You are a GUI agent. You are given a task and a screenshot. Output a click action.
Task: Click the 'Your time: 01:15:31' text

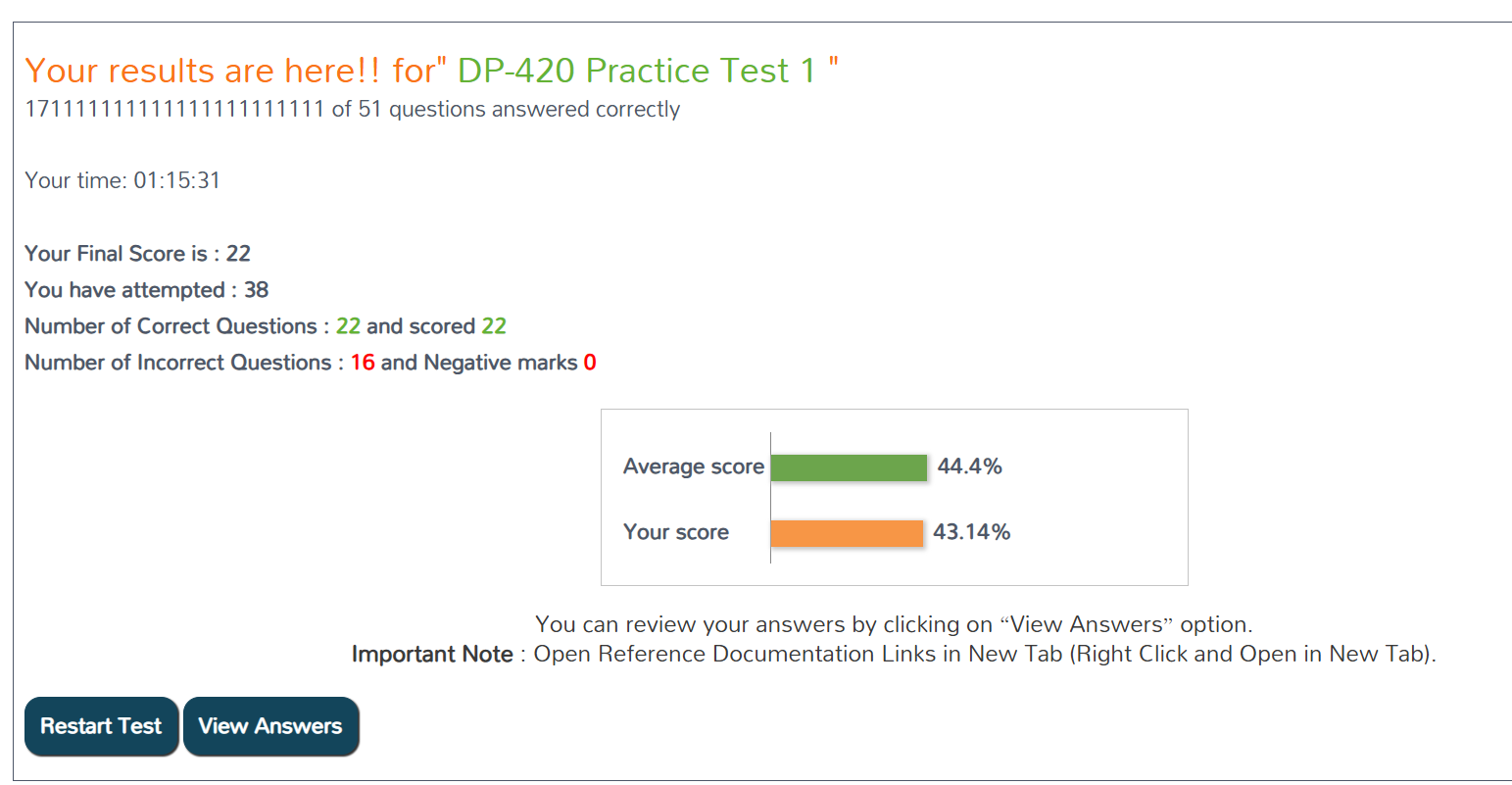pyautogui.click(x=122, y=180)
